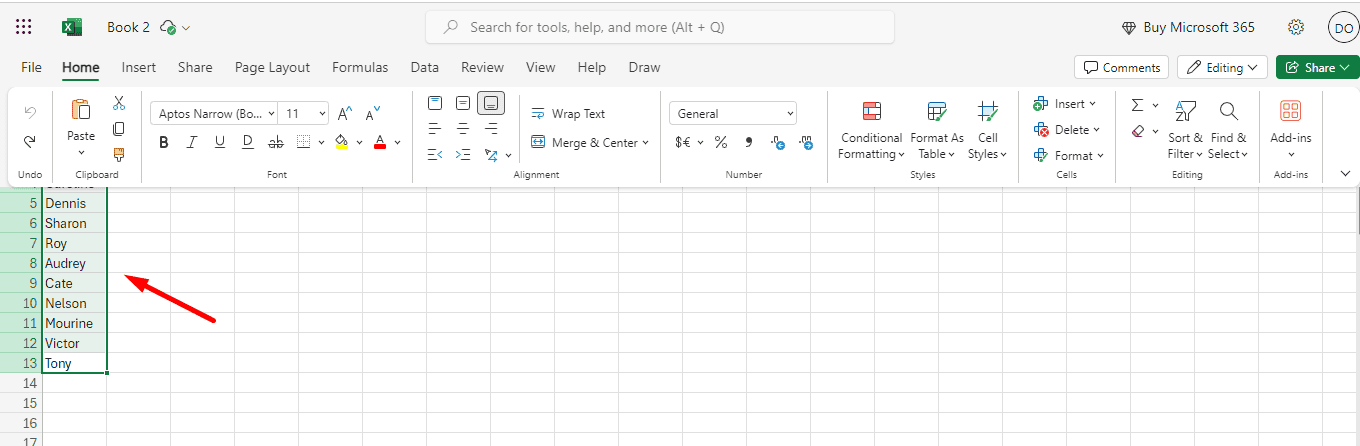
Task: Apply the red font color
Action: [x=379, y=142]
